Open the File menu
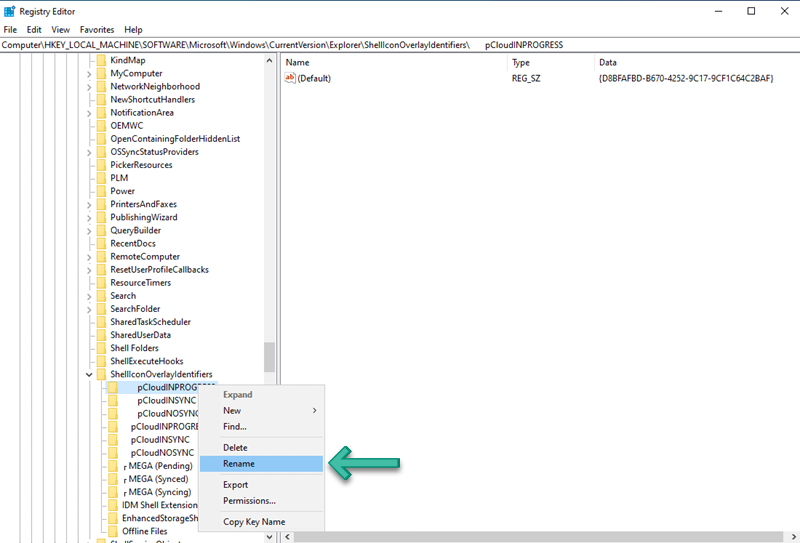 pos(10,30)
